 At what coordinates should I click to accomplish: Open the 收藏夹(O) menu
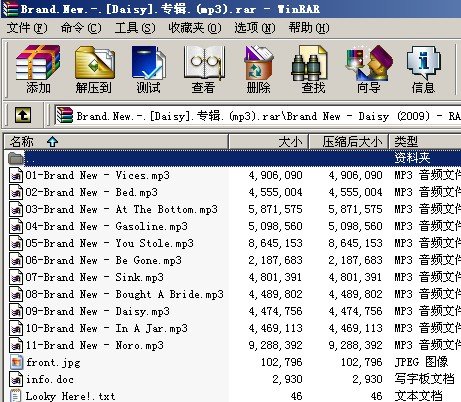[195, 28]
